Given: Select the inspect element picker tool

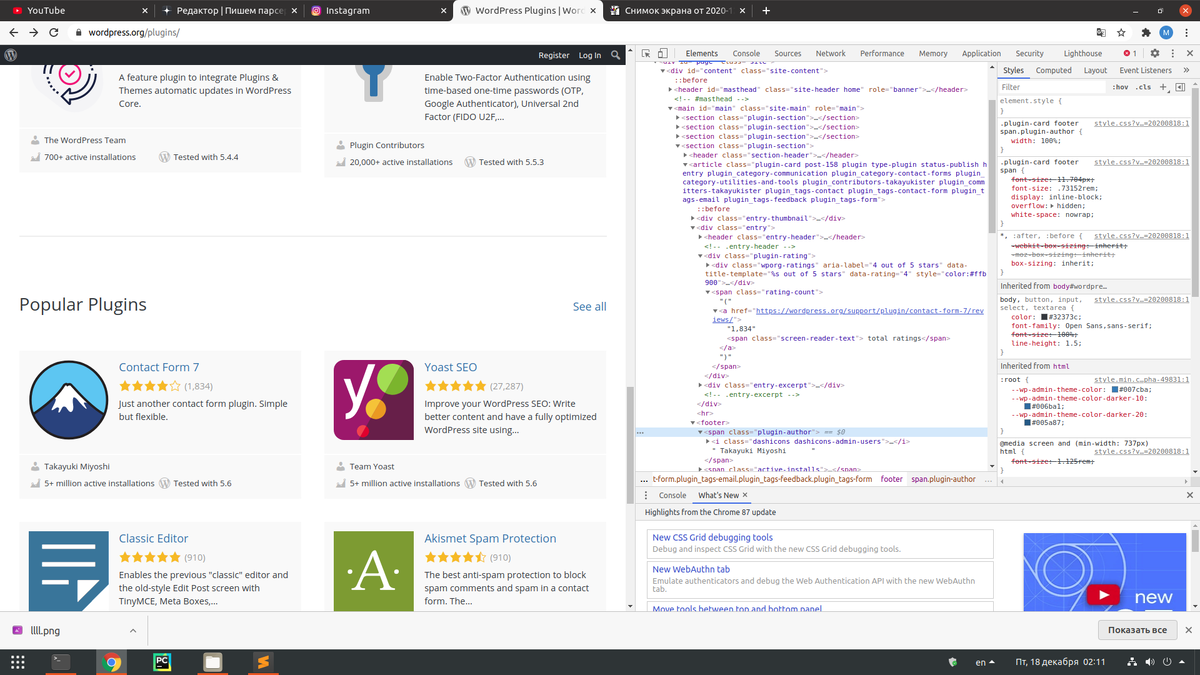Looking at the screenshot, I should click(x=646, y=53).
